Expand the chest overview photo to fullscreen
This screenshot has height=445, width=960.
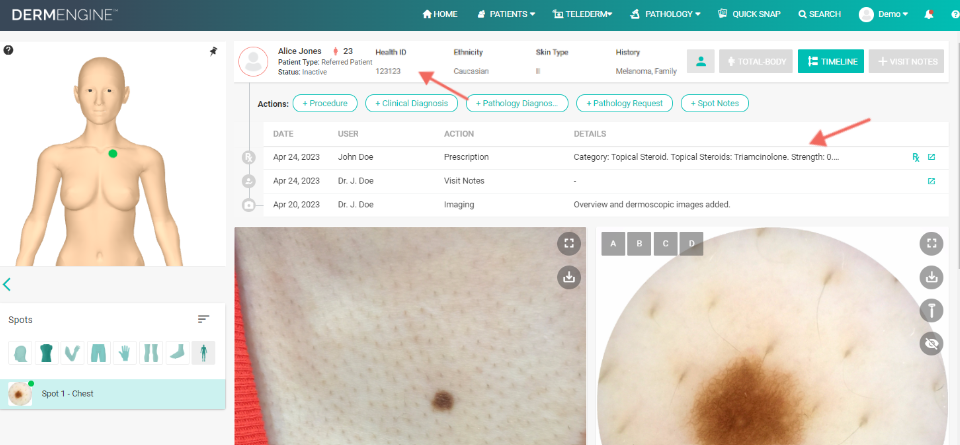(x=569, y=244)
